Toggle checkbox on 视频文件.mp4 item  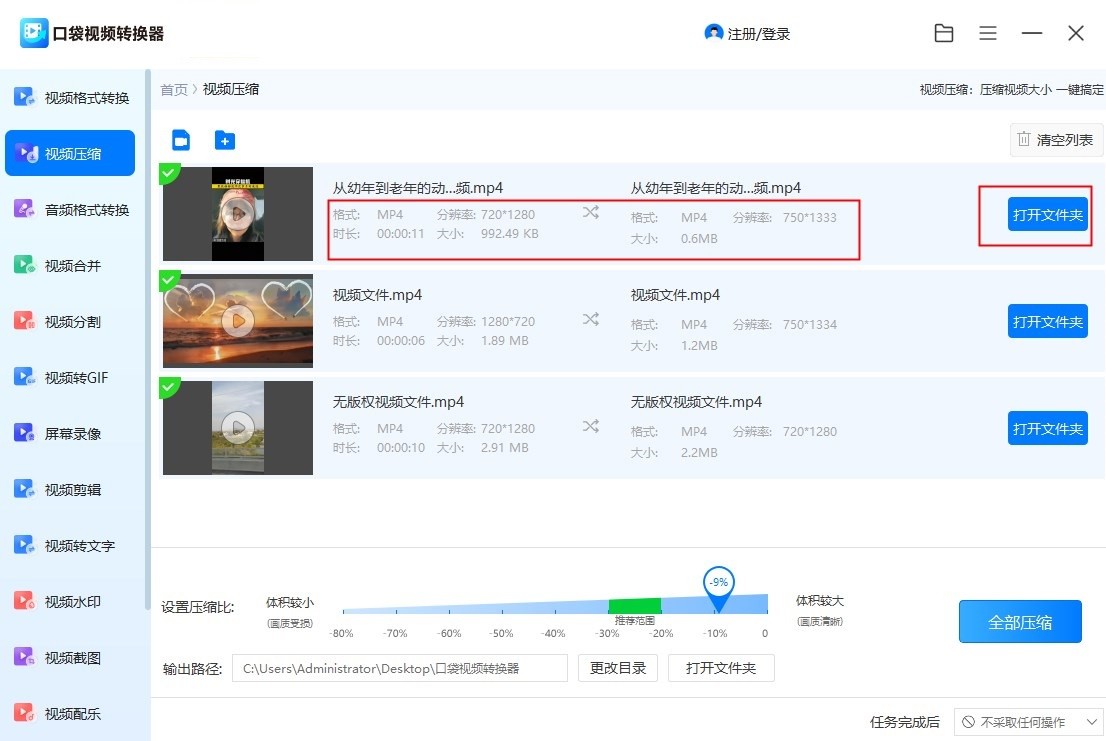pyautogui.click(x=169, y=281)
